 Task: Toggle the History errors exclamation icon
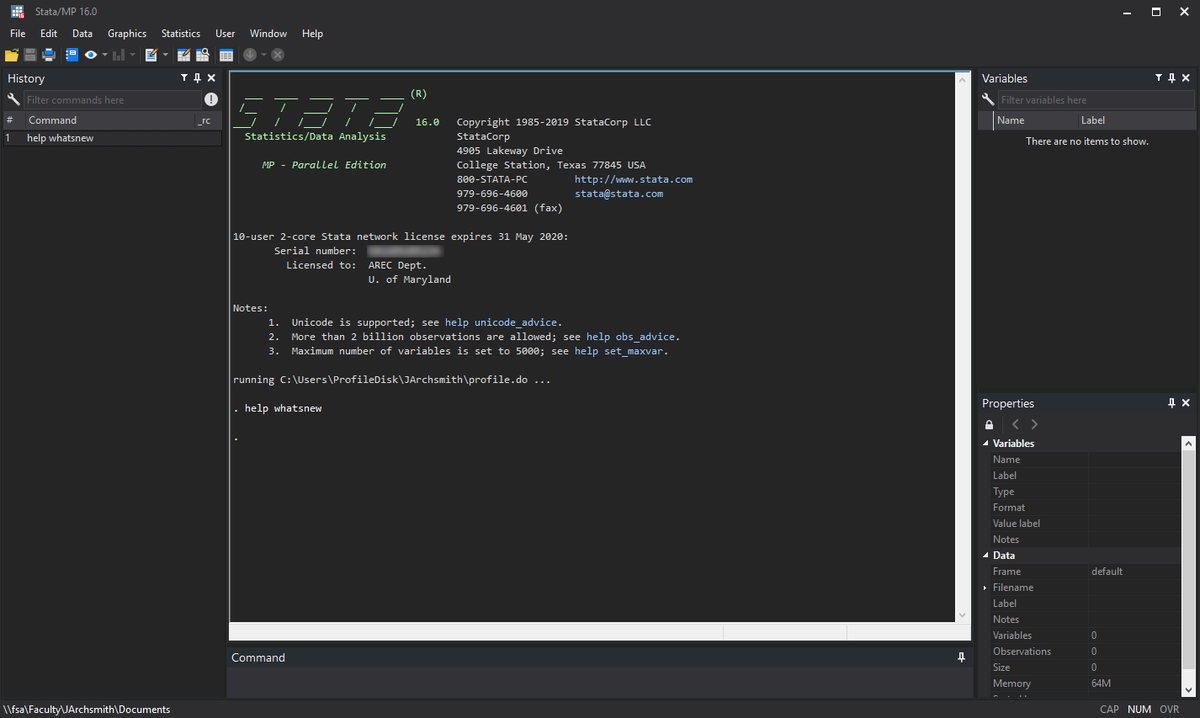pos(211,99)
